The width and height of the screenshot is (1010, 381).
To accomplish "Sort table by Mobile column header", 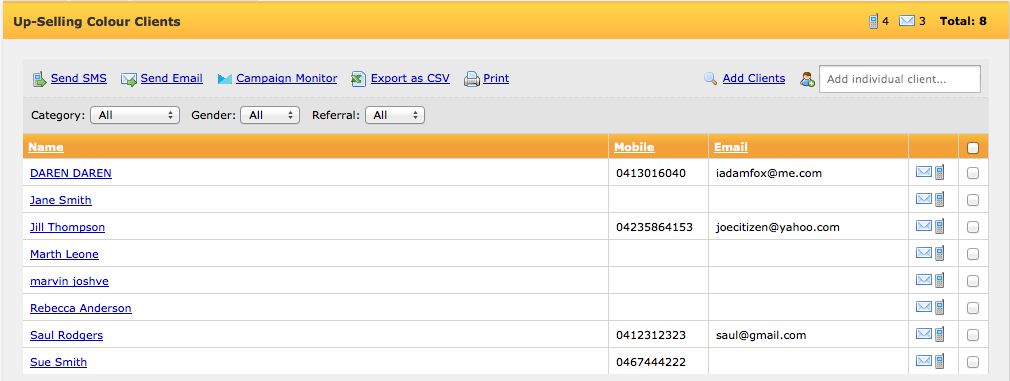I will tap(634, 147).
